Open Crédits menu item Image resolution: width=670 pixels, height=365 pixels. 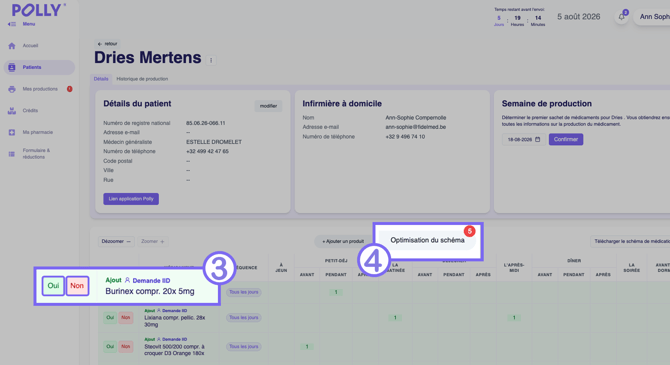click(30, 110)
